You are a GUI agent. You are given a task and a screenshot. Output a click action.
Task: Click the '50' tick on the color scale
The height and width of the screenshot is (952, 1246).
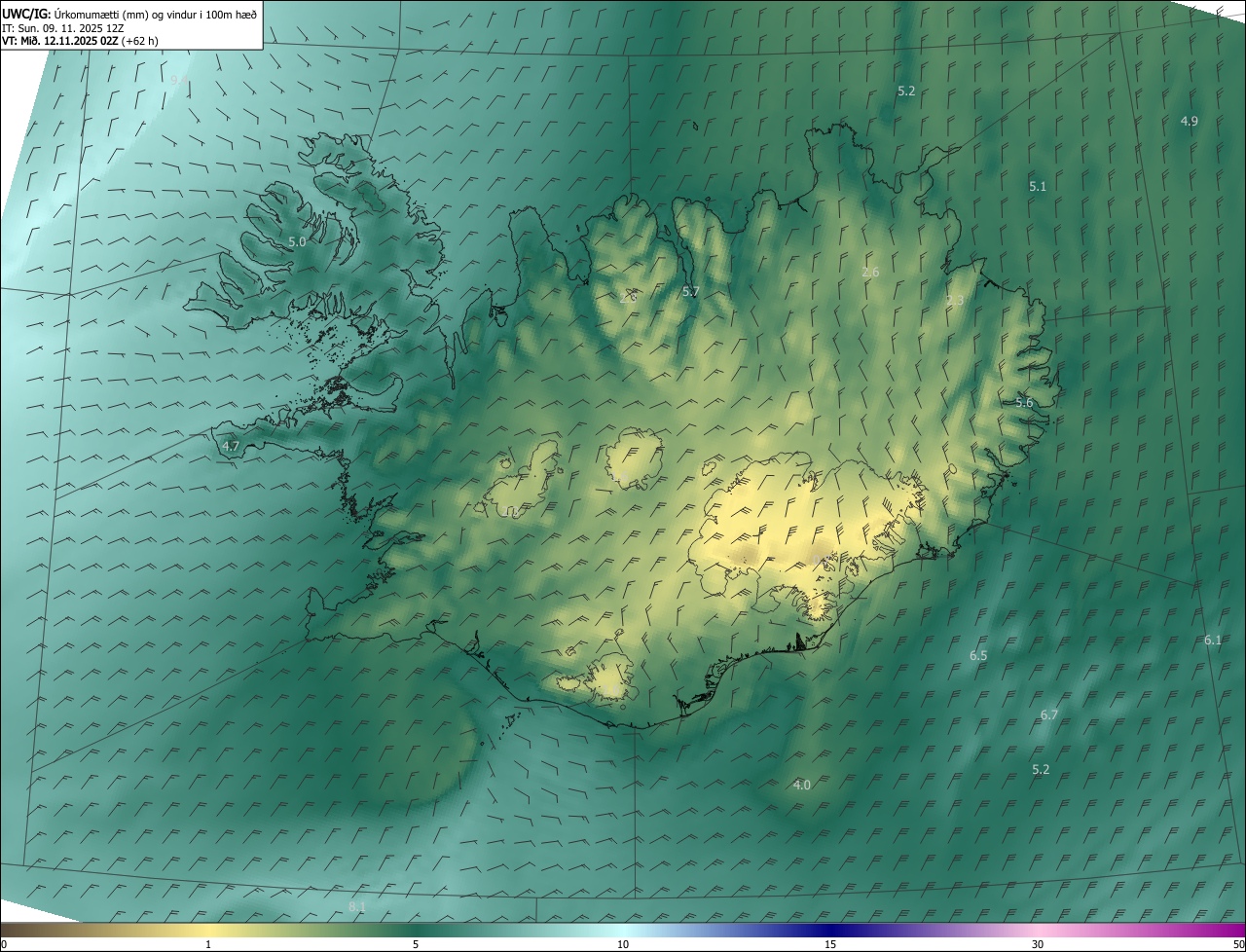pos(1238,945)
